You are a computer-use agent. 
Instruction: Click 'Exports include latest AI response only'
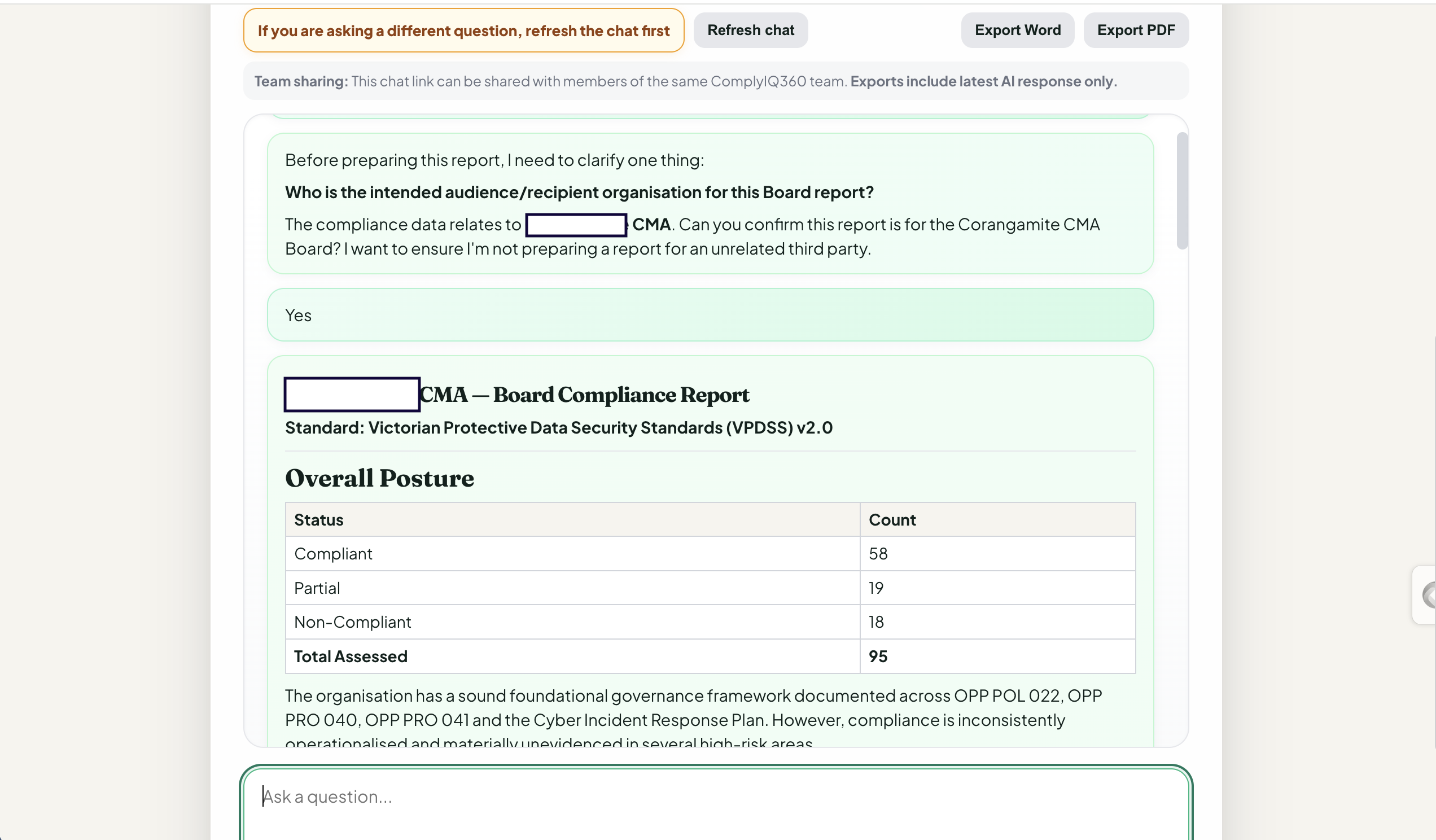983,81
